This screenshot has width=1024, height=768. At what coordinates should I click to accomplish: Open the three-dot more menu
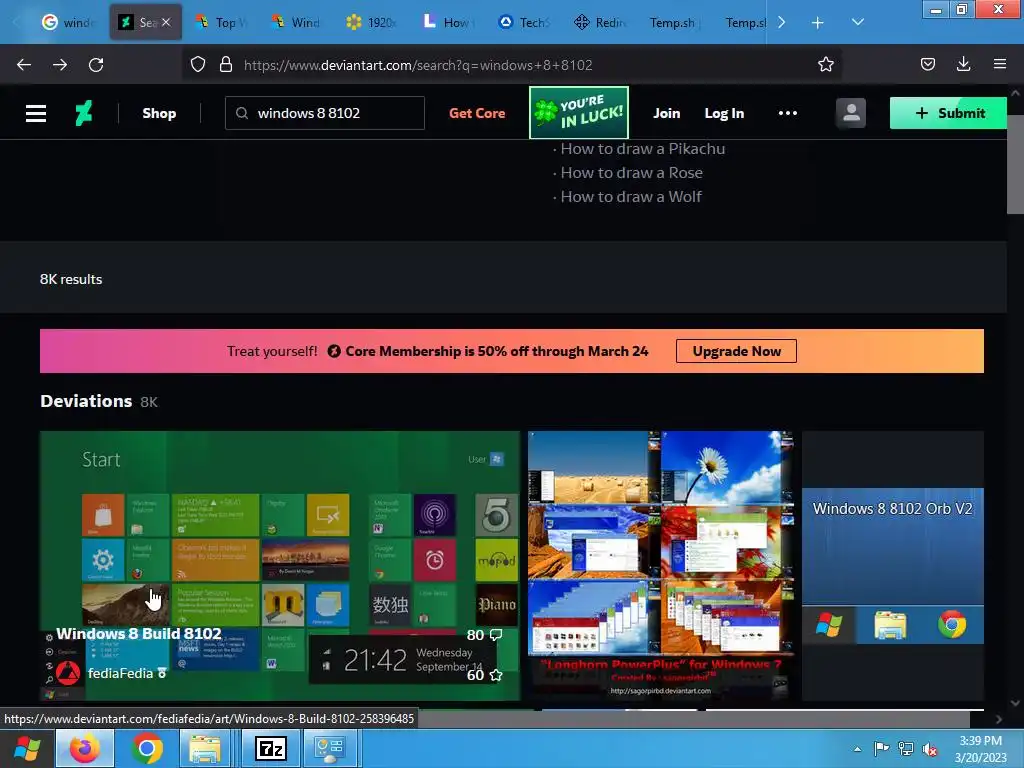[x=788, y=113]
